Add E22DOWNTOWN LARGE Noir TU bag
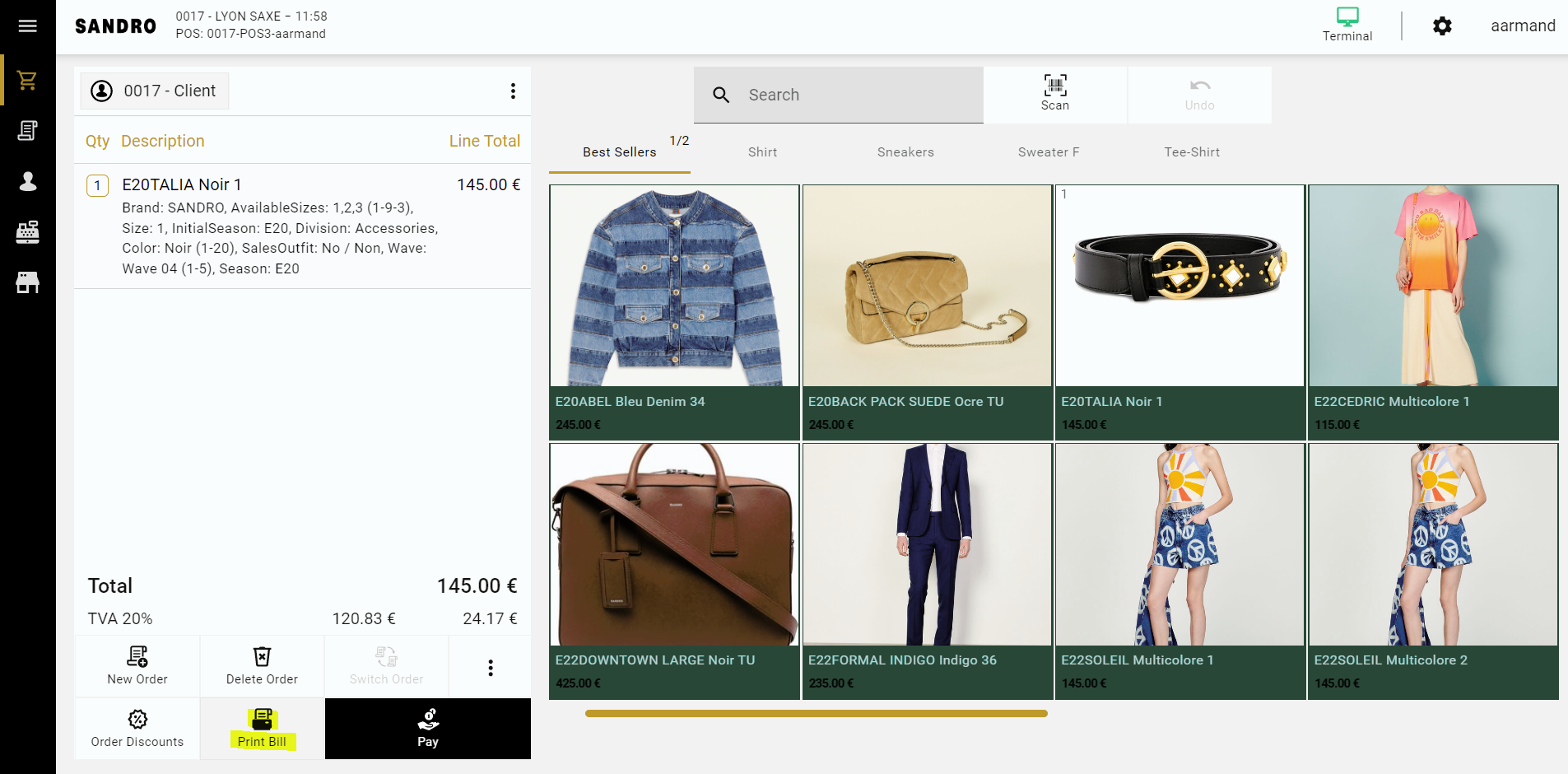Viewport: 1568px width, 774px height. [674, 571]
